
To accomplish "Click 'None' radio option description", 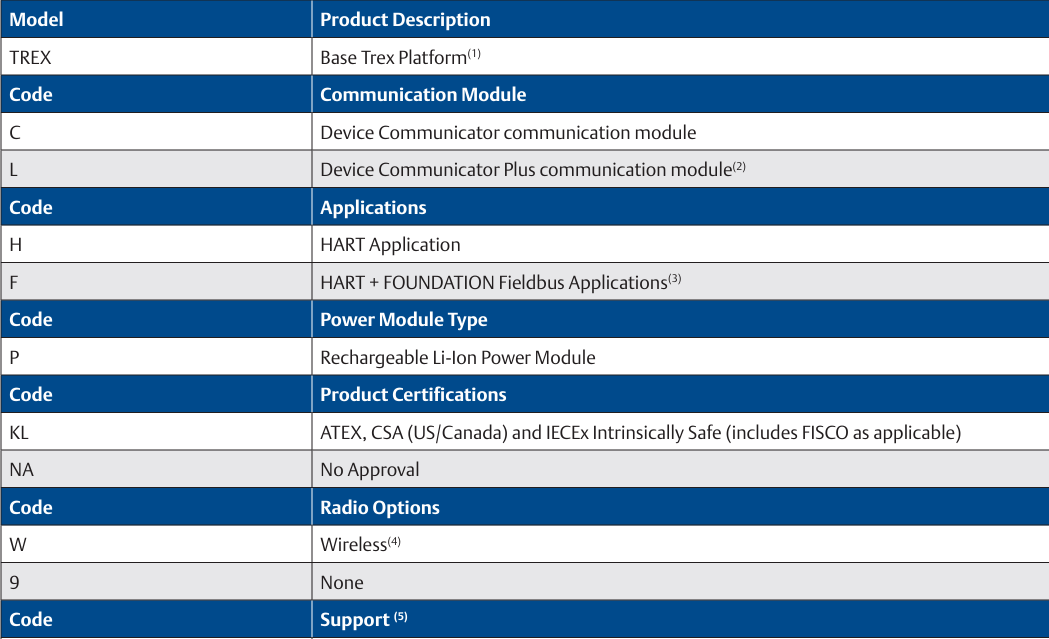I will (341, 582).
